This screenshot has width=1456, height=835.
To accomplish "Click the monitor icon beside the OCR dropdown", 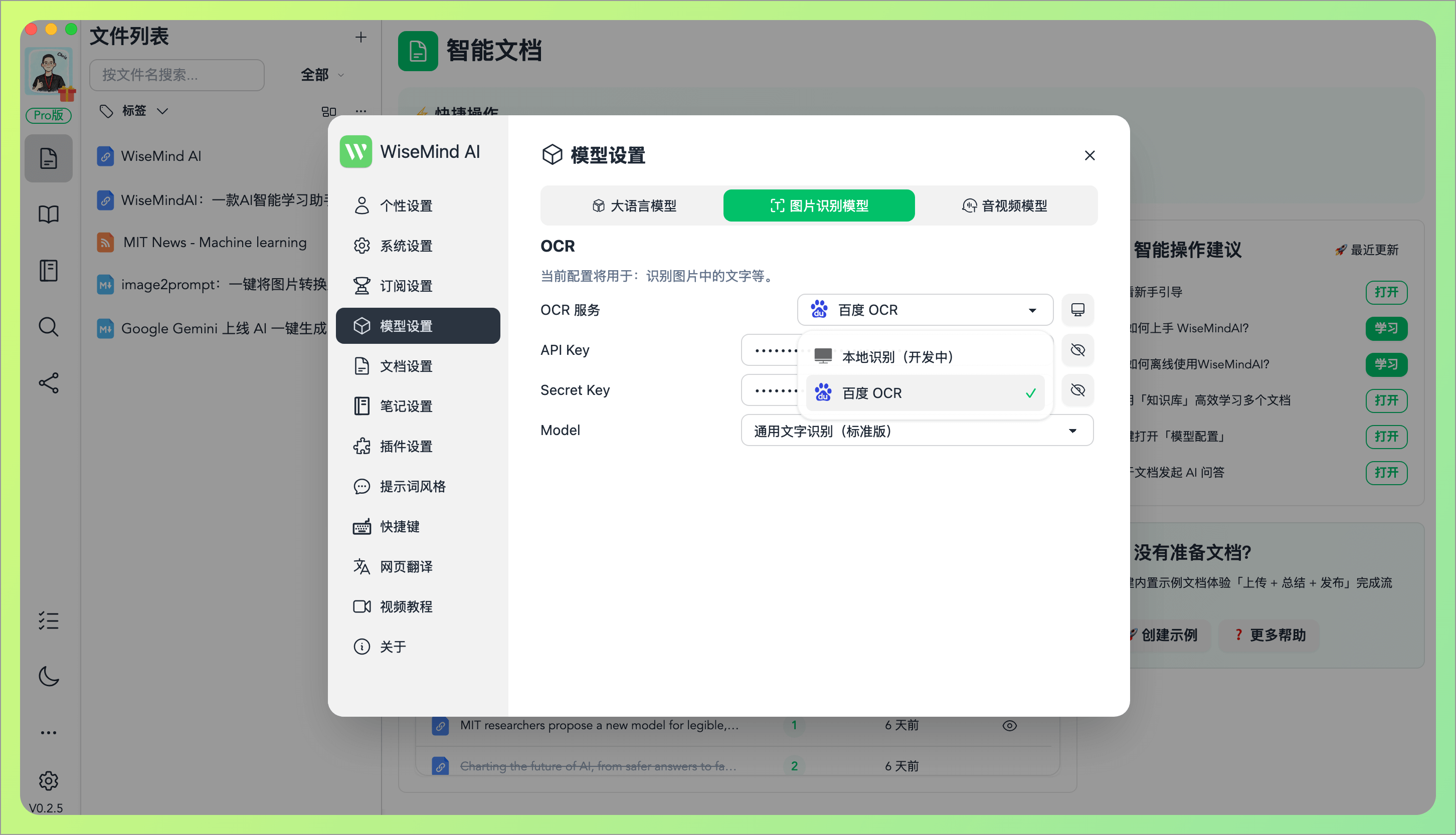I will pyautogui.click(x=1077, y=310).
